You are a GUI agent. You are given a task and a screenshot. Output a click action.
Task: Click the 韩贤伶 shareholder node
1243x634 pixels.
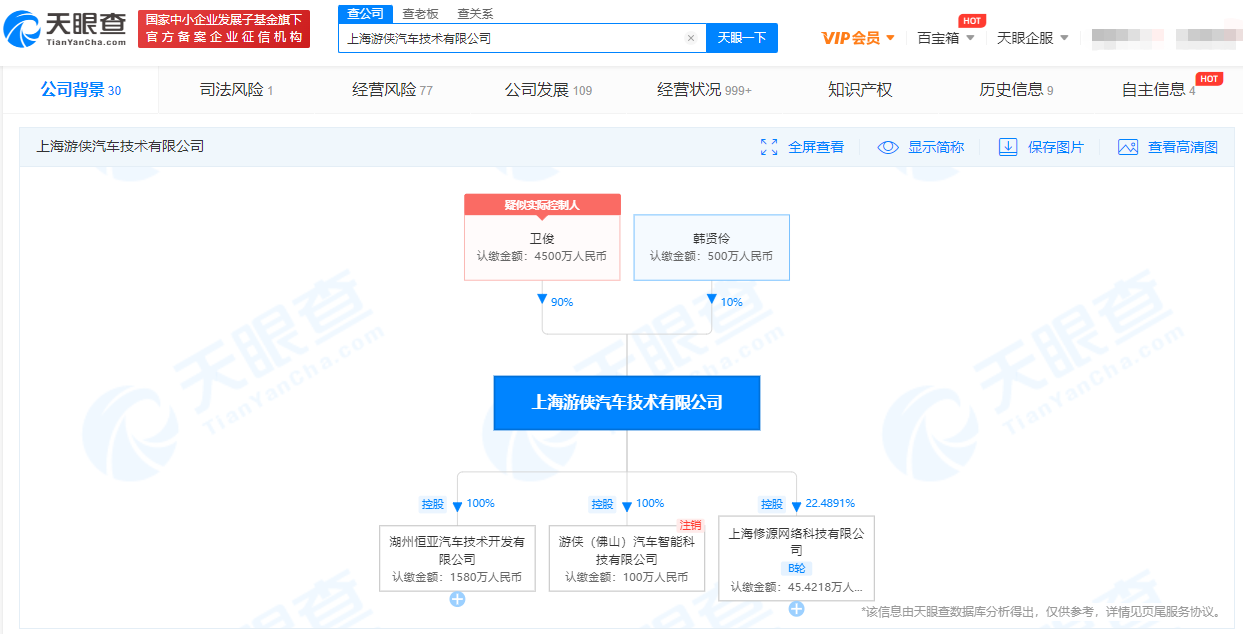pos(711,247)
